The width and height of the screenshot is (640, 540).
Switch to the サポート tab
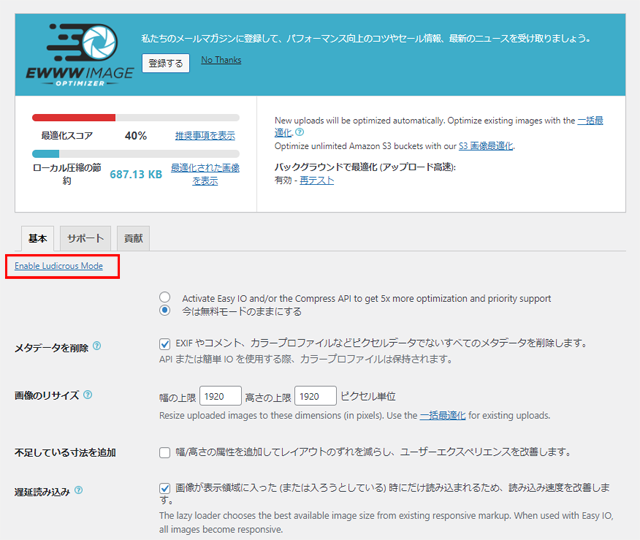coord(85,238)
